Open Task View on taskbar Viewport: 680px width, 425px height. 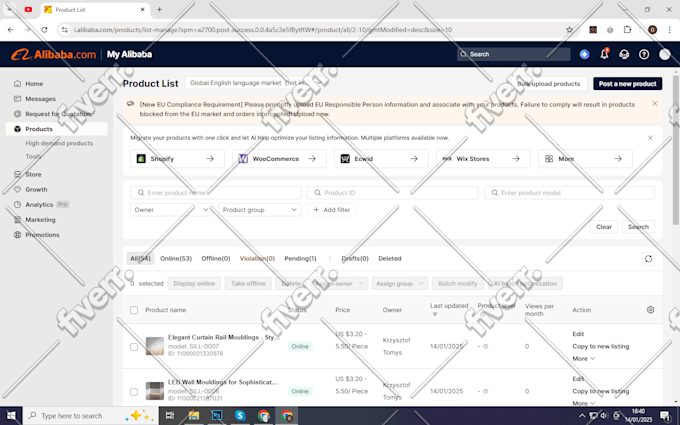(170, 416)
